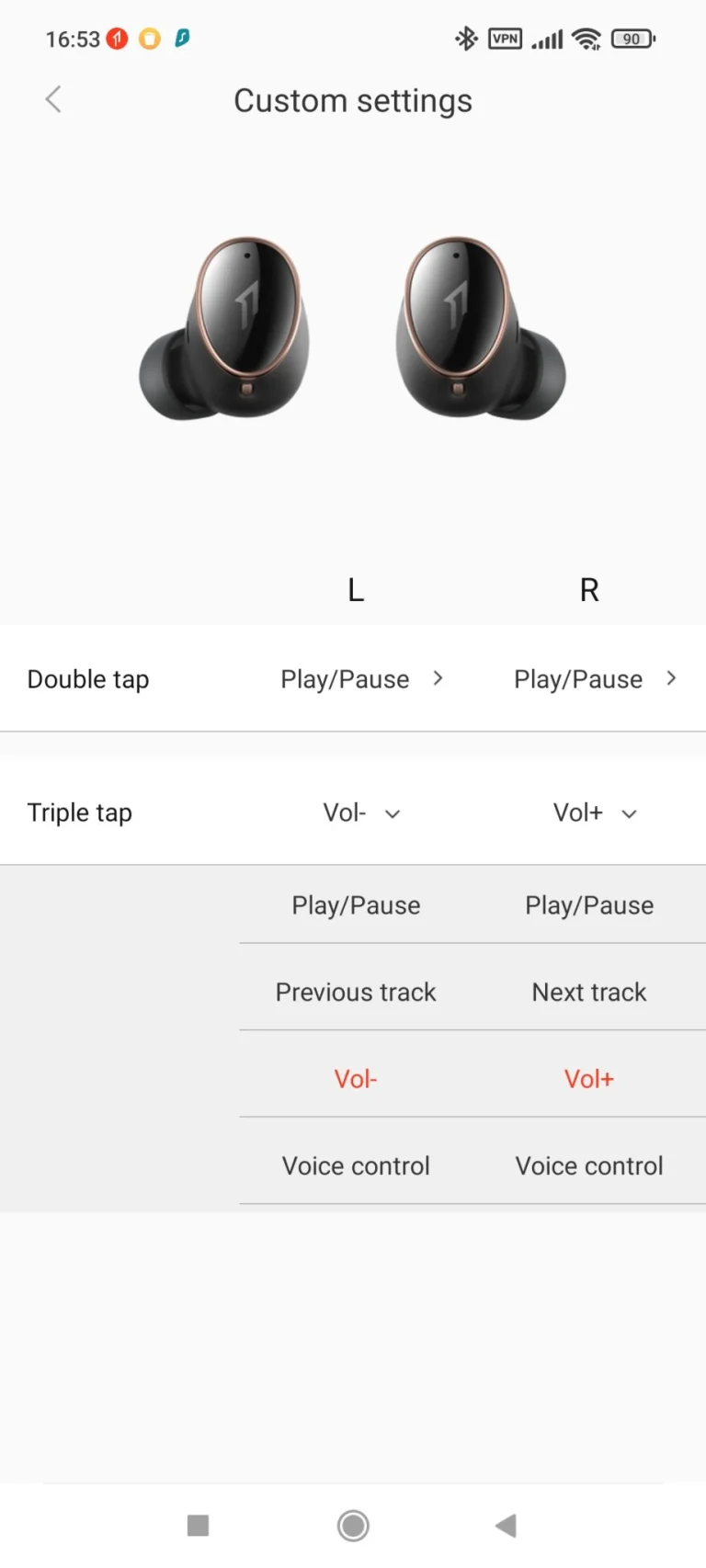Tap the Android Recents square button

198,1526
